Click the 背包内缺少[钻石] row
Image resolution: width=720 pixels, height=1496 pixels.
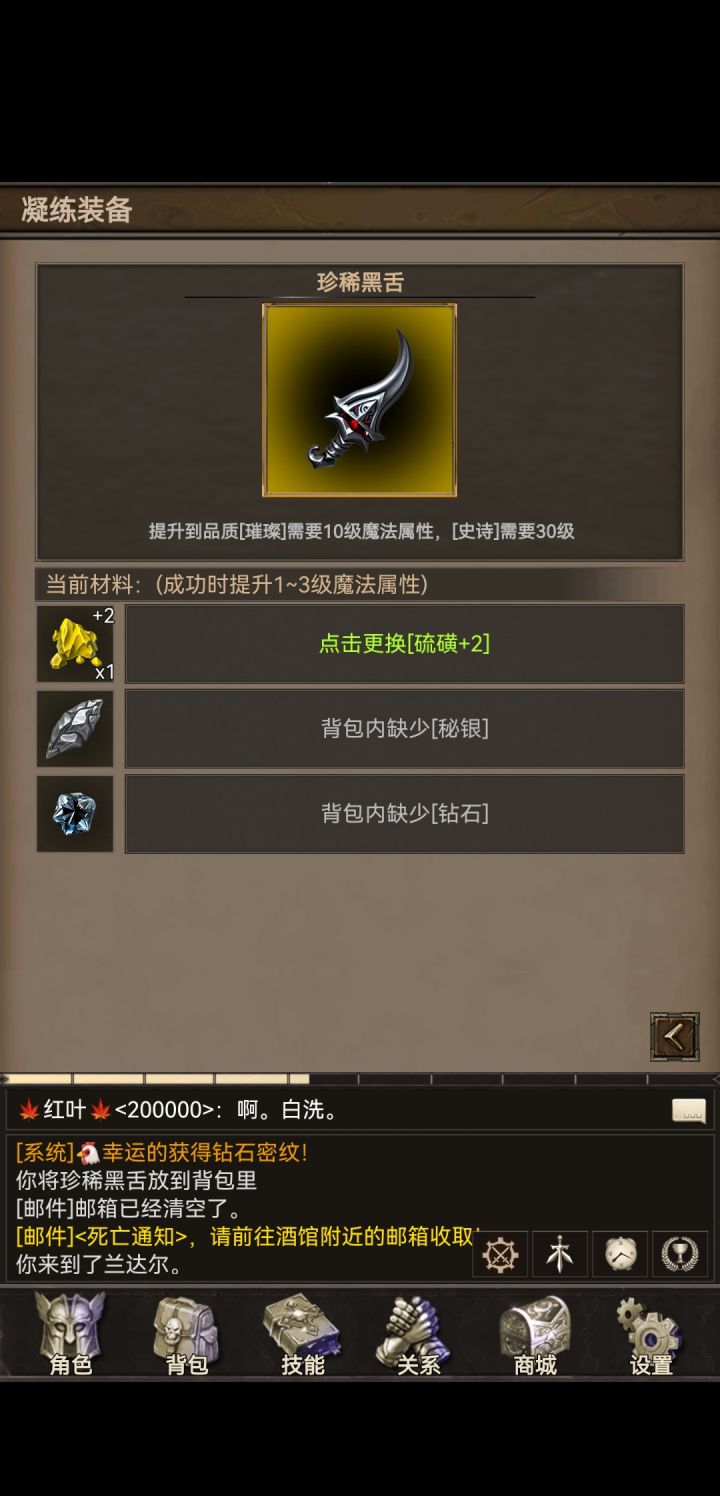click(404, 814)
